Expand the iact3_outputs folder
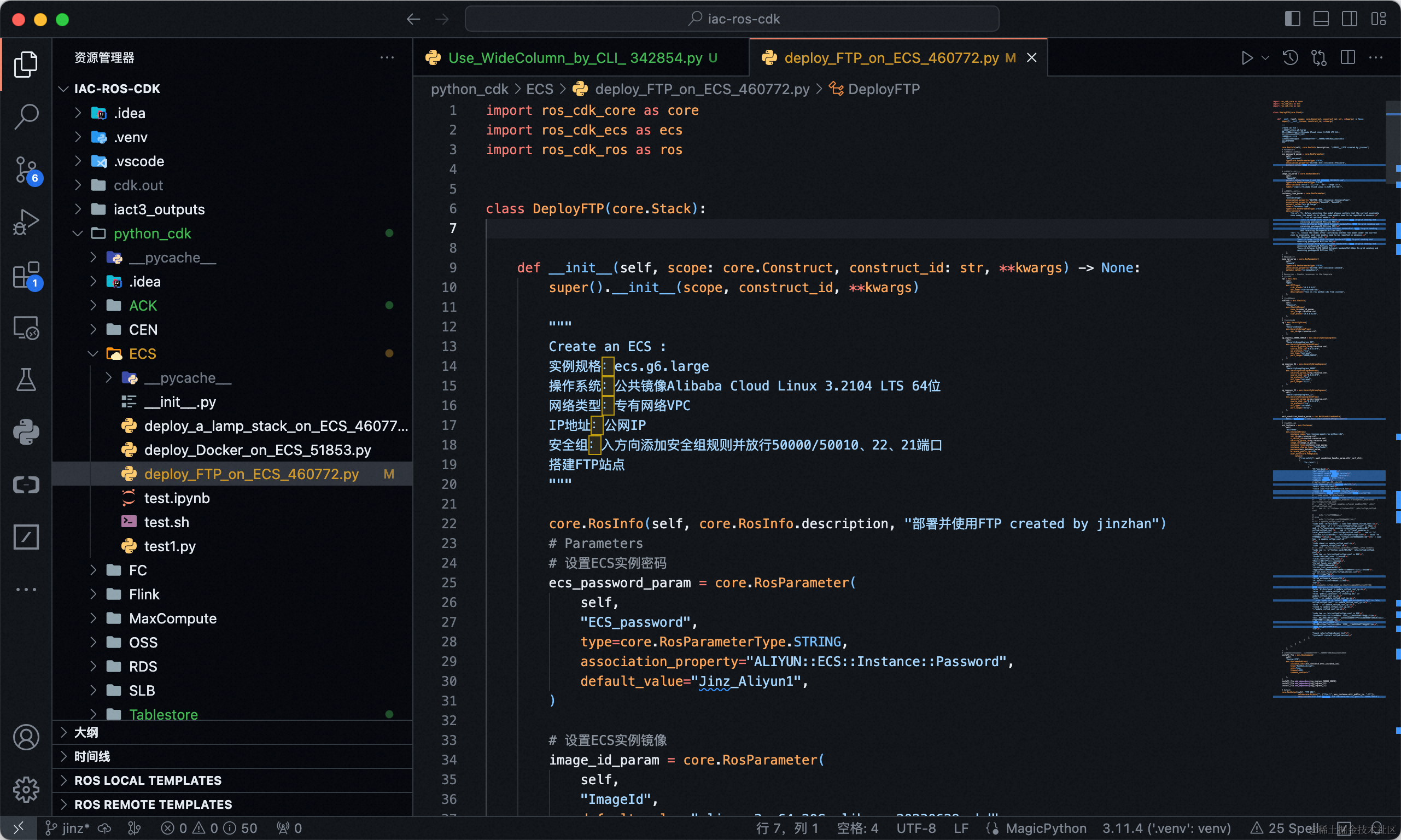The width and height of the screenshot is (1401, 840). pyautogui.click(x=232, y=209)
